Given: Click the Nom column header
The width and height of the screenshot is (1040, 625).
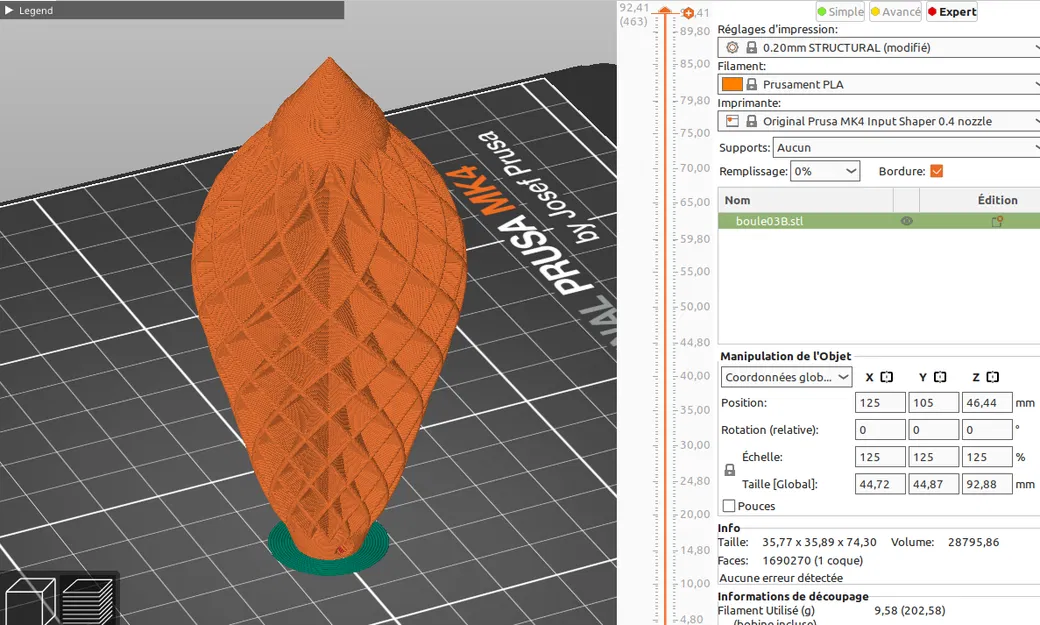Looking at the screenshot, I should [x=805, y=200].
